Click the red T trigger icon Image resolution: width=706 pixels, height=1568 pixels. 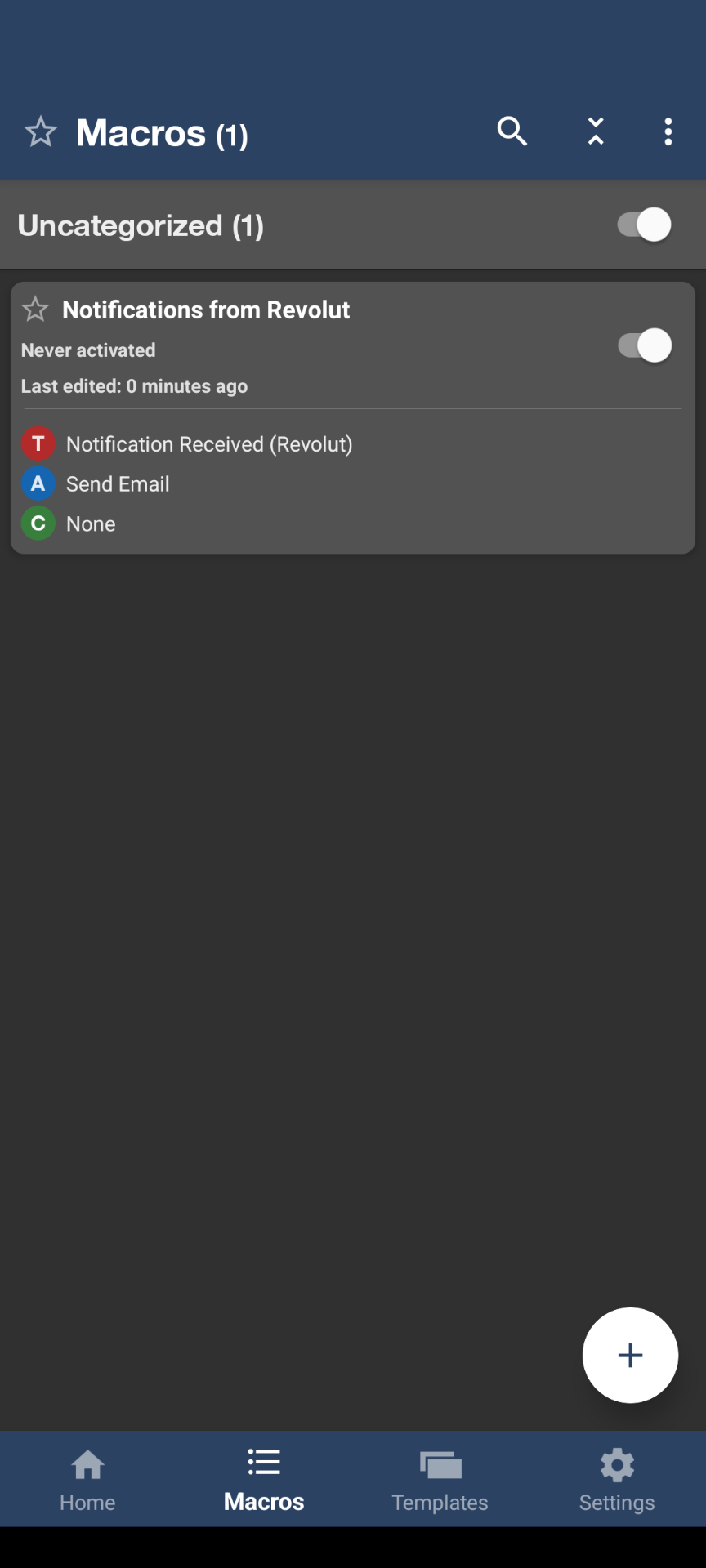point(38,443)
